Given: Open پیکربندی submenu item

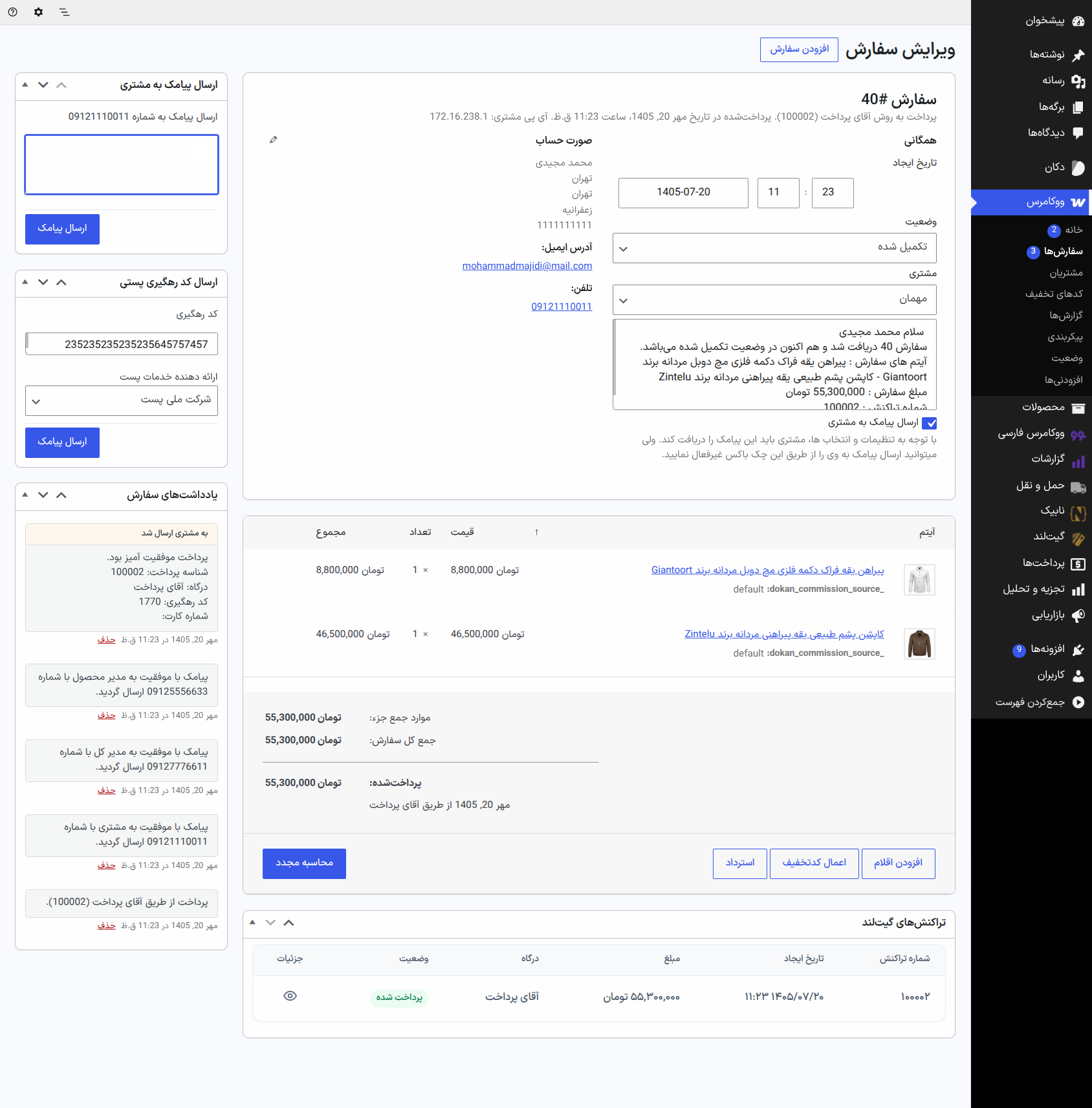Looking at the screenshot, I should click(1065, 337).
